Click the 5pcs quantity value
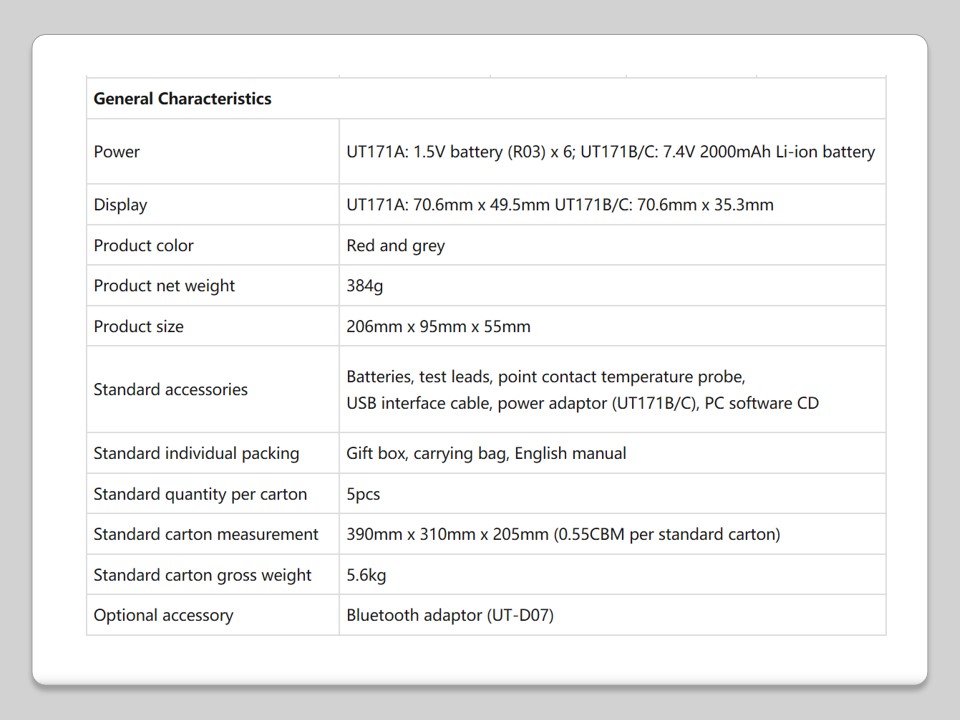The height and width of the screenshot is (720, 960). tap(363, 495)
